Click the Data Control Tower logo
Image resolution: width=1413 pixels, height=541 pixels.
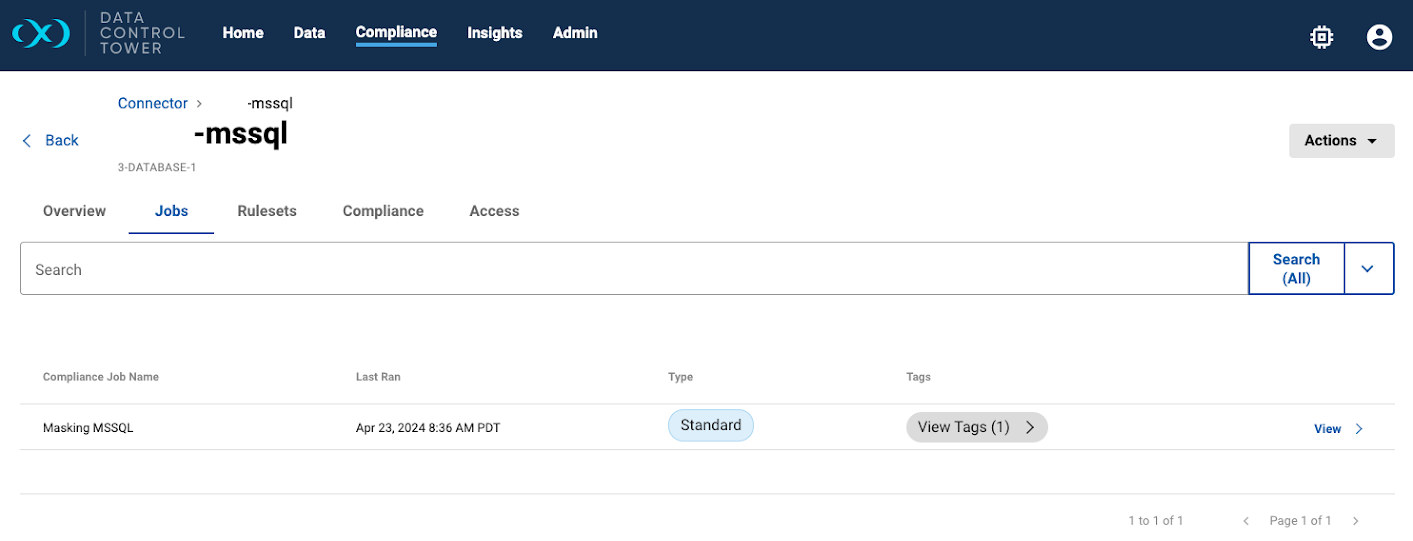pos(98,34)
